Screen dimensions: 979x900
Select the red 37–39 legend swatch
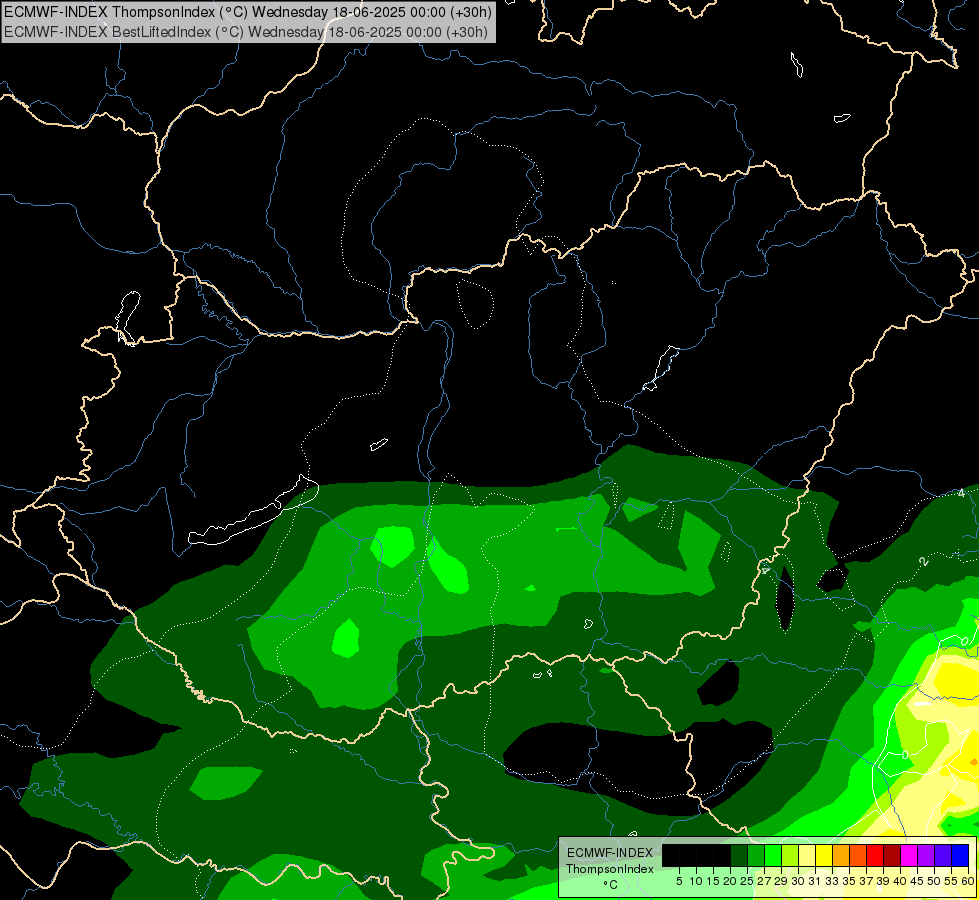tap(875, 856)
